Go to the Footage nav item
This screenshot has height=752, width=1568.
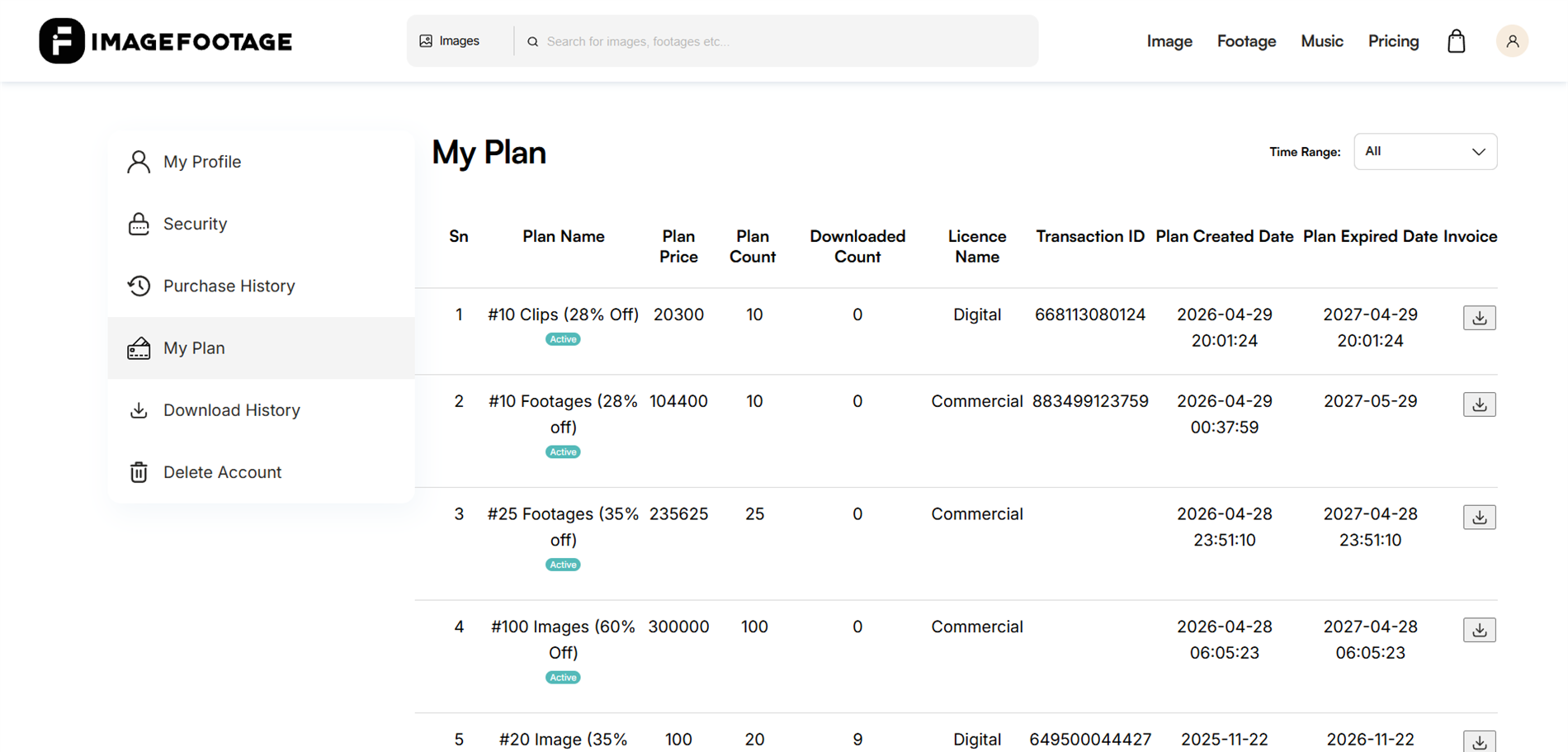click(1246, 41)
